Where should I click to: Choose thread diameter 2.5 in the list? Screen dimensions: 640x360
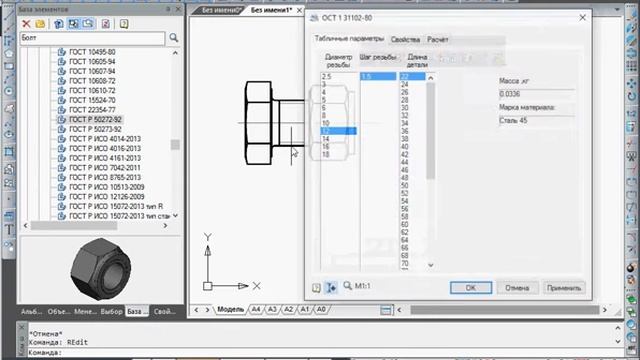pos(338,77)
